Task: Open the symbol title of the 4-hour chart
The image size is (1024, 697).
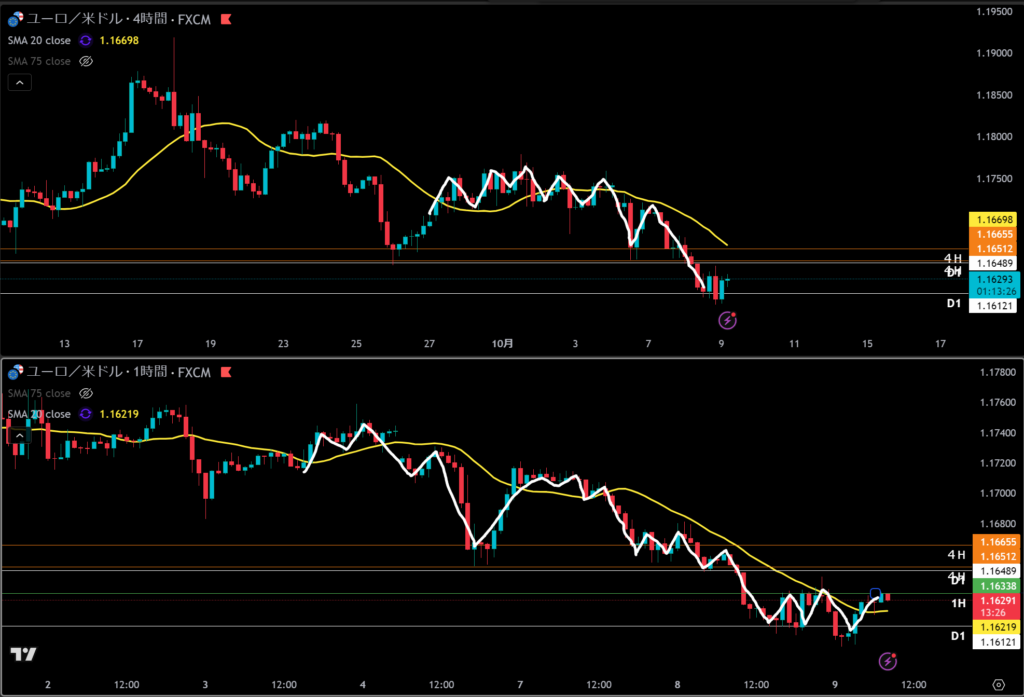Action: coord(115,19)
